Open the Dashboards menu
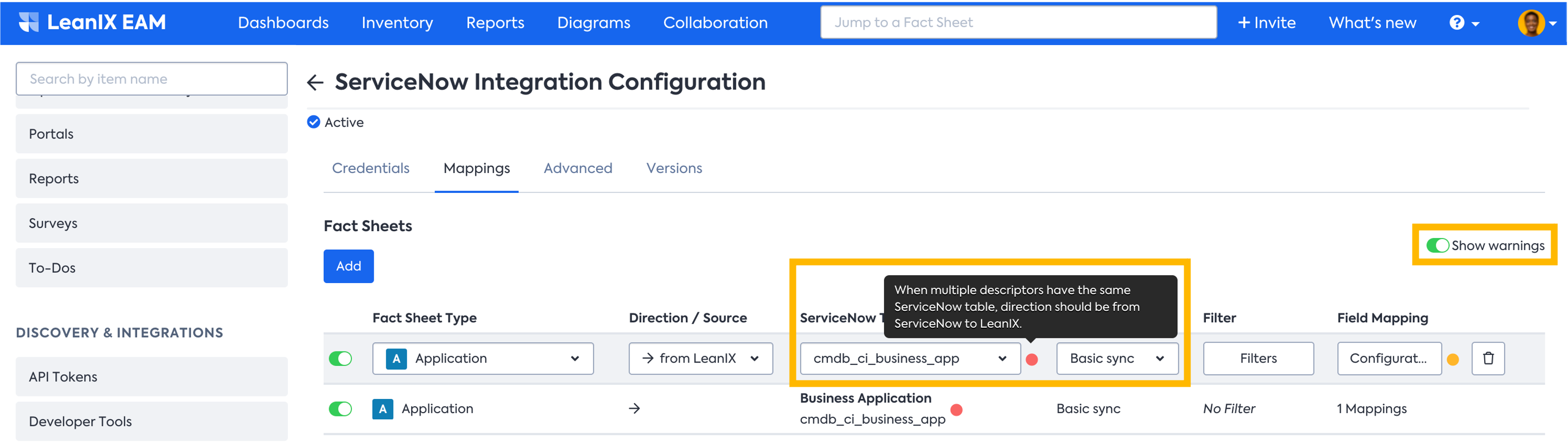Screen dimensions: 1568x444 [283, 22]
